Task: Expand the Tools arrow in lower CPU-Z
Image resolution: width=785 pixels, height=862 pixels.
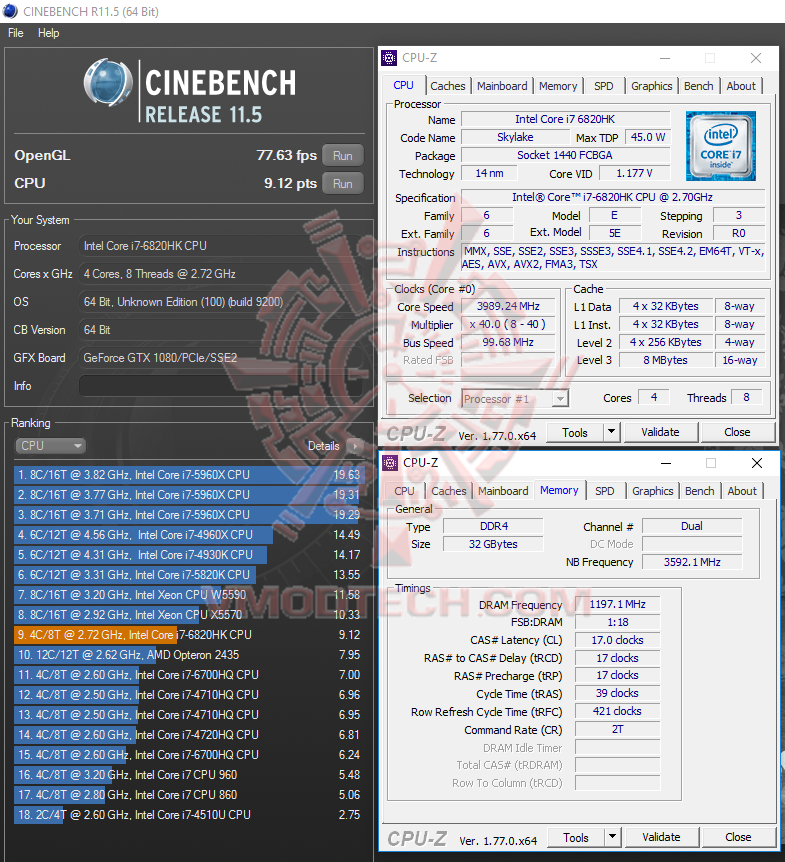Action: pyautogui.click(x=612, y=837)
